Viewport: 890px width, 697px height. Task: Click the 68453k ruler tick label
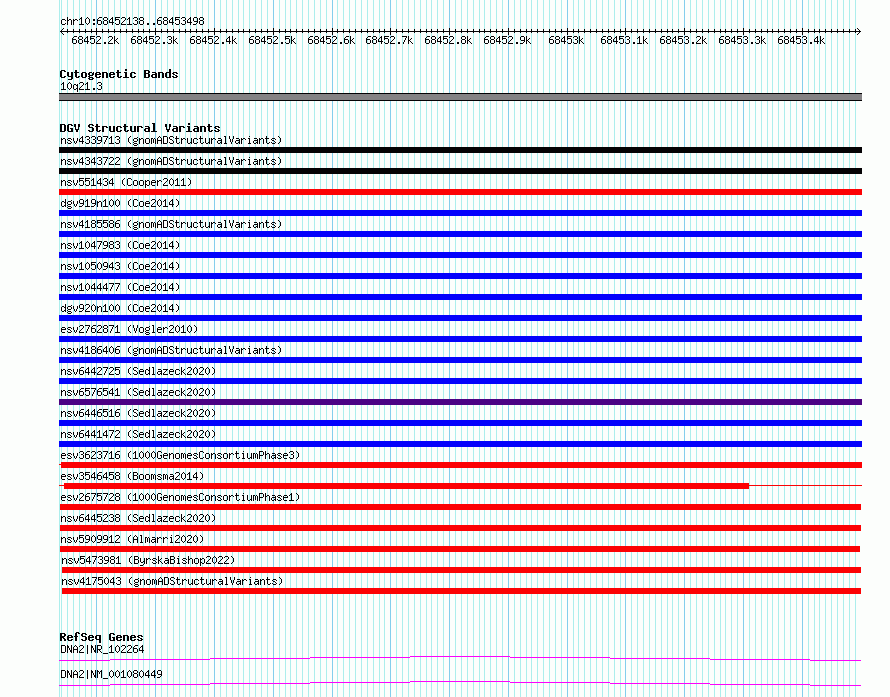[x=566, y=40]
